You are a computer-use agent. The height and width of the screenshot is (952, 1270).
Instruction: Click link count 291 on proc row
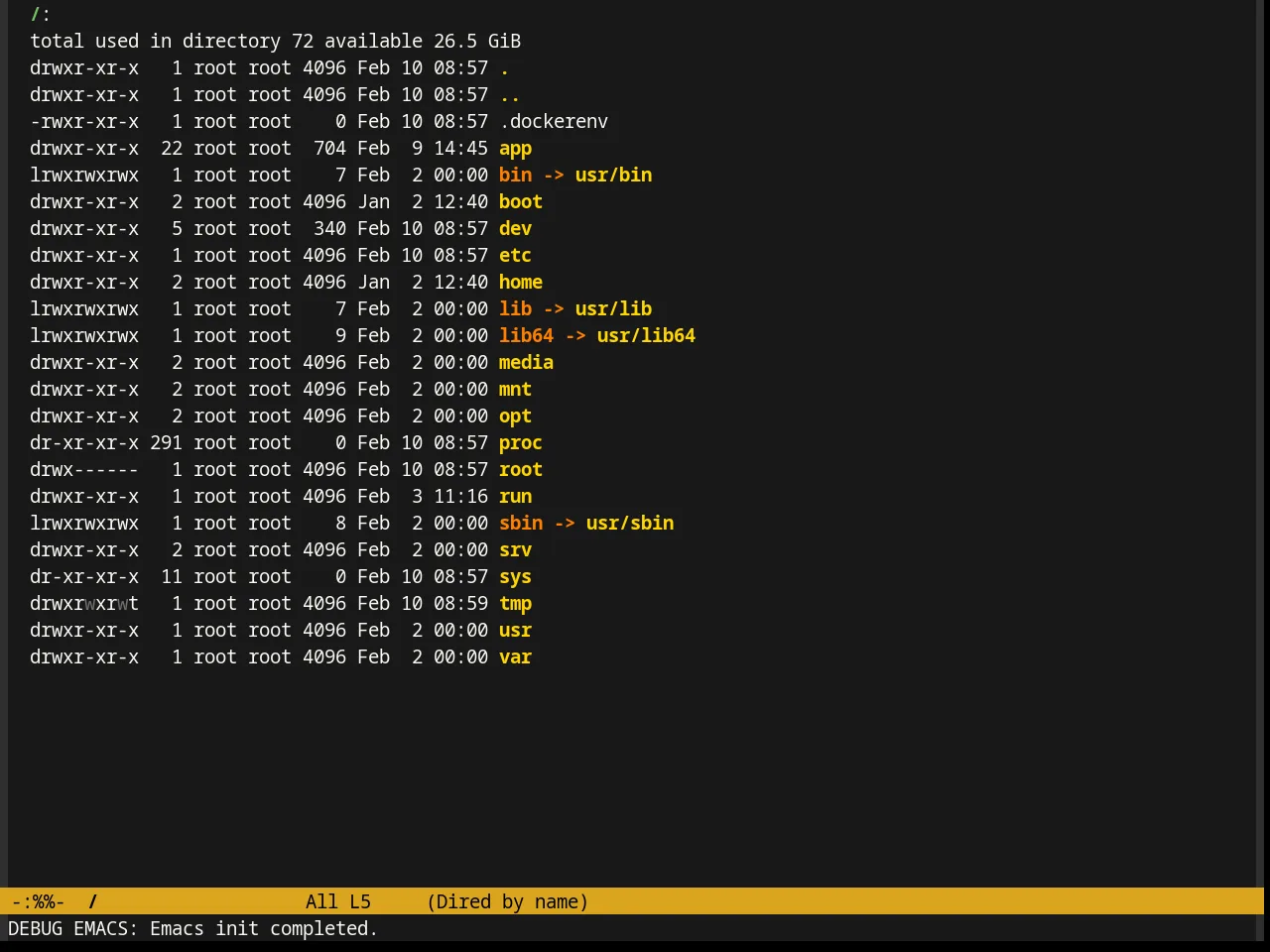coord(166,443)
